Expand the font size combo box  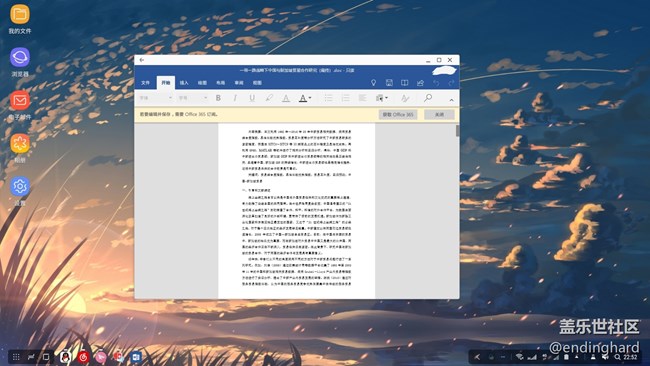coord(193,98)
